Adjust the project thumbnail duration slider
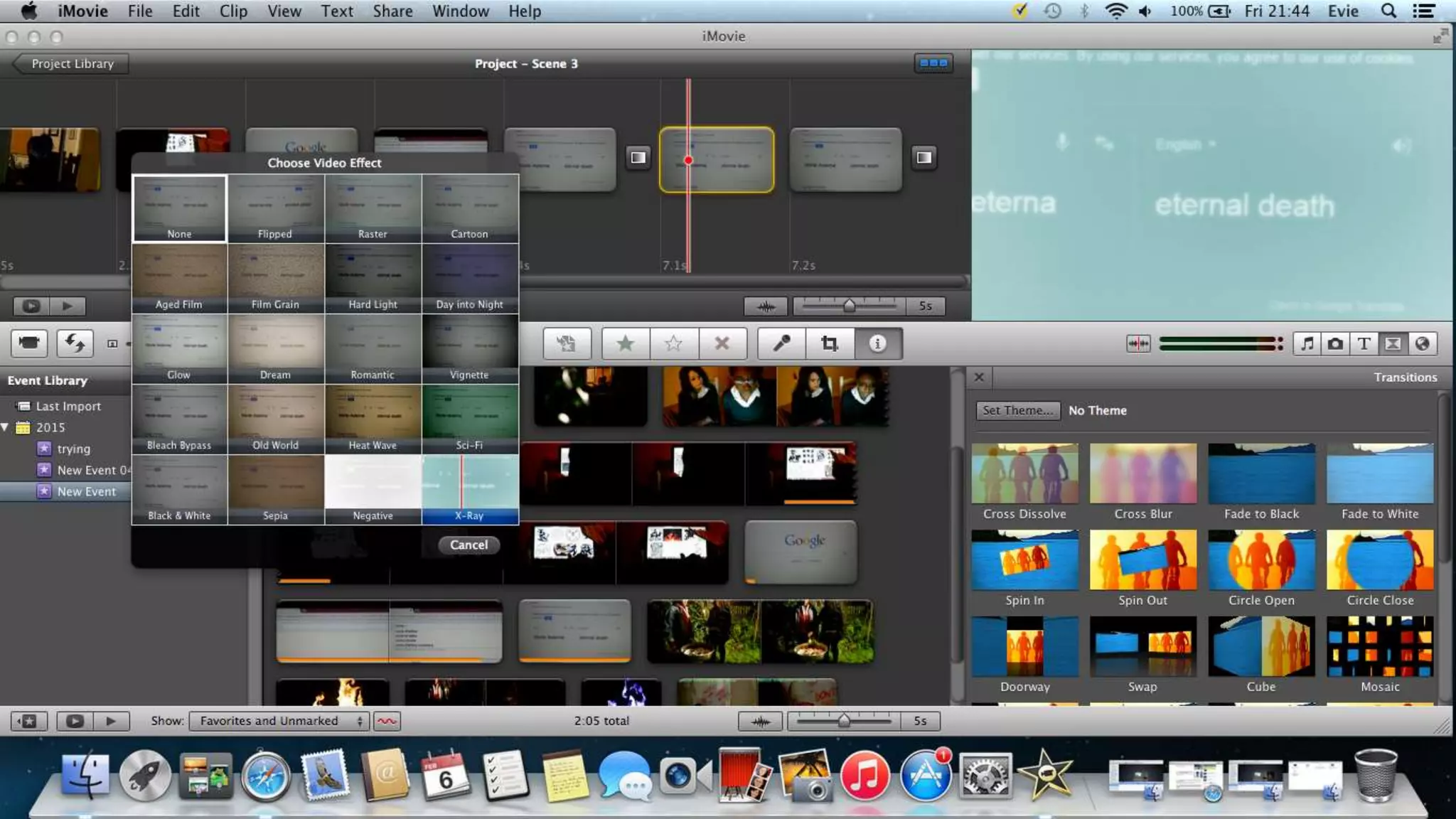The width and height of the screenshot is (1456, 819). pyautogui.click(x=849, y=306)
